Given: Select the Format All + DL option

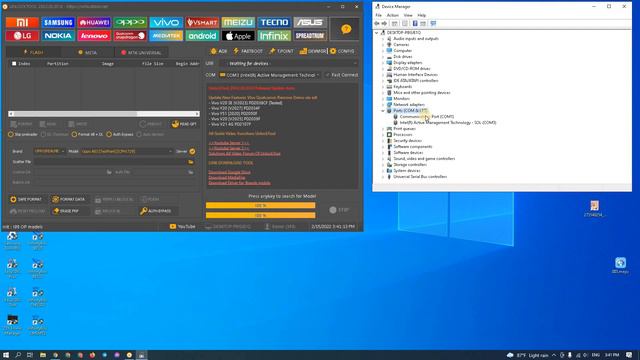Looking at the screenshot, I should 87,134.
